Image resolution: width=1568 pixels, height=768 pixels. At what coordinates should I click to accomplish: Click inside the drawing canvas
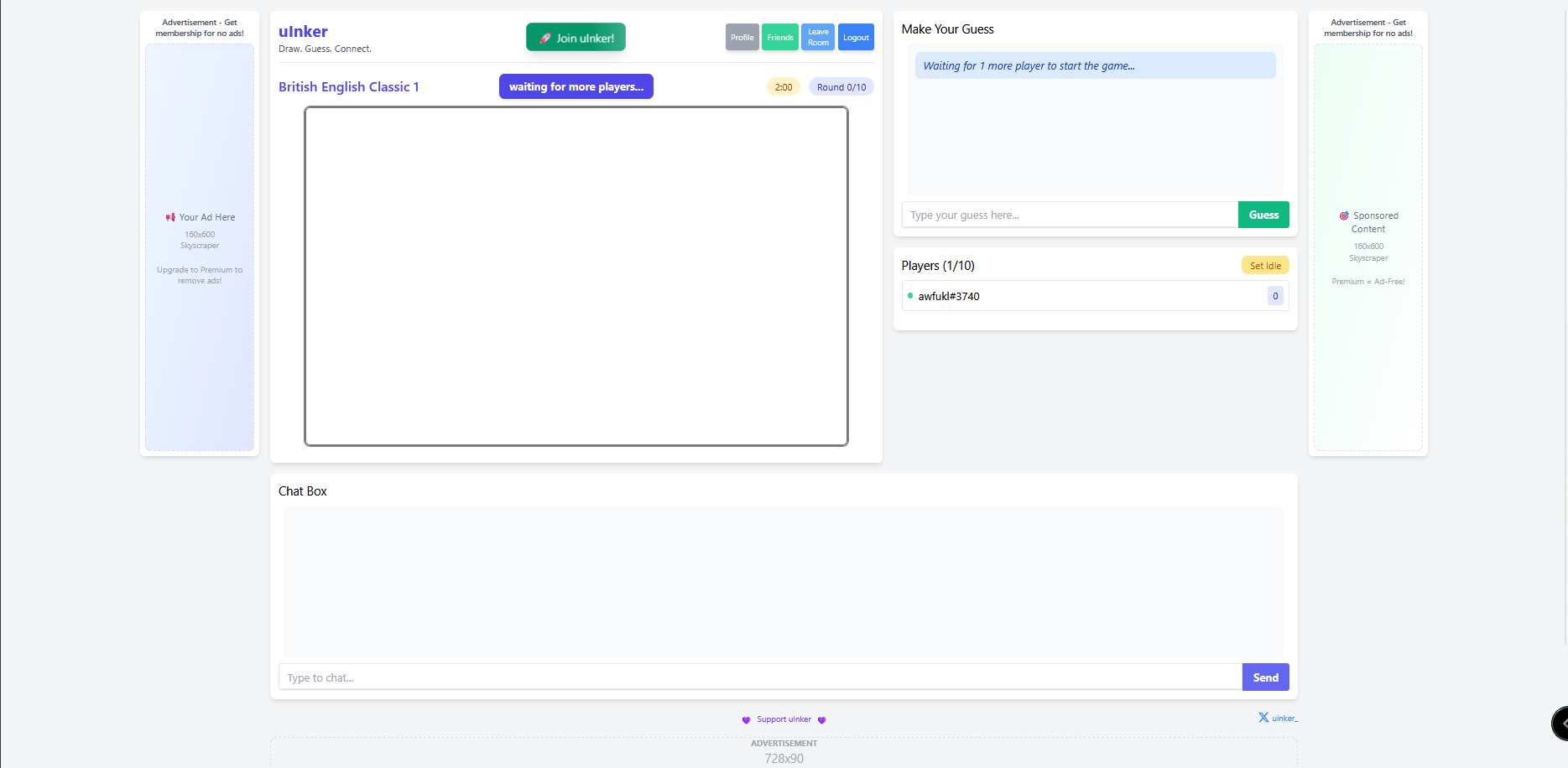pyautogui.click(x=576, y=277)
